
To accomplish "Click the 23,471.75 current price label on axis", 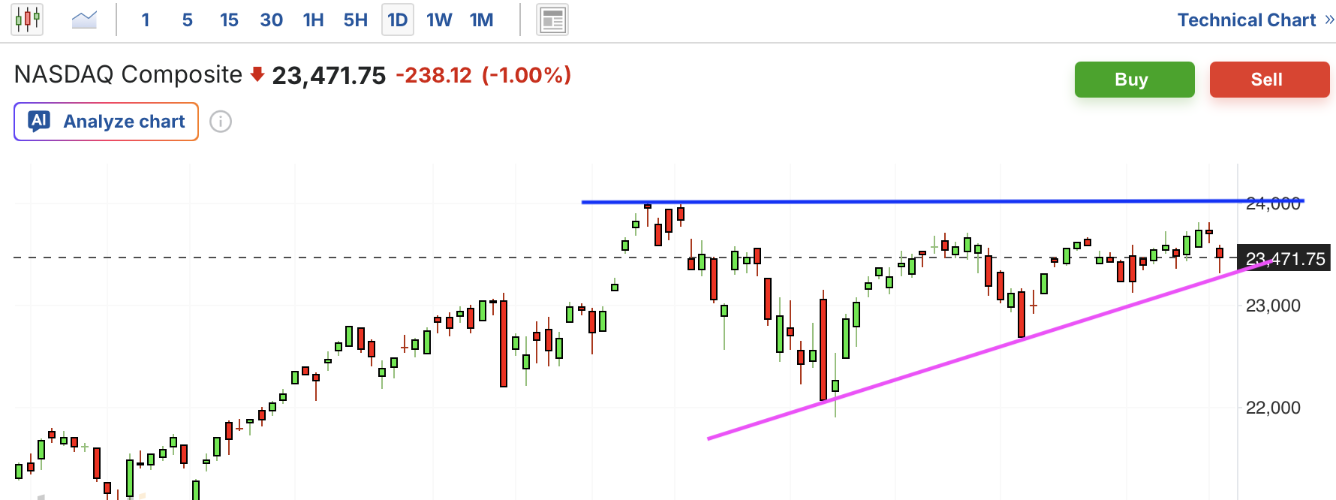I will 1285,259.
